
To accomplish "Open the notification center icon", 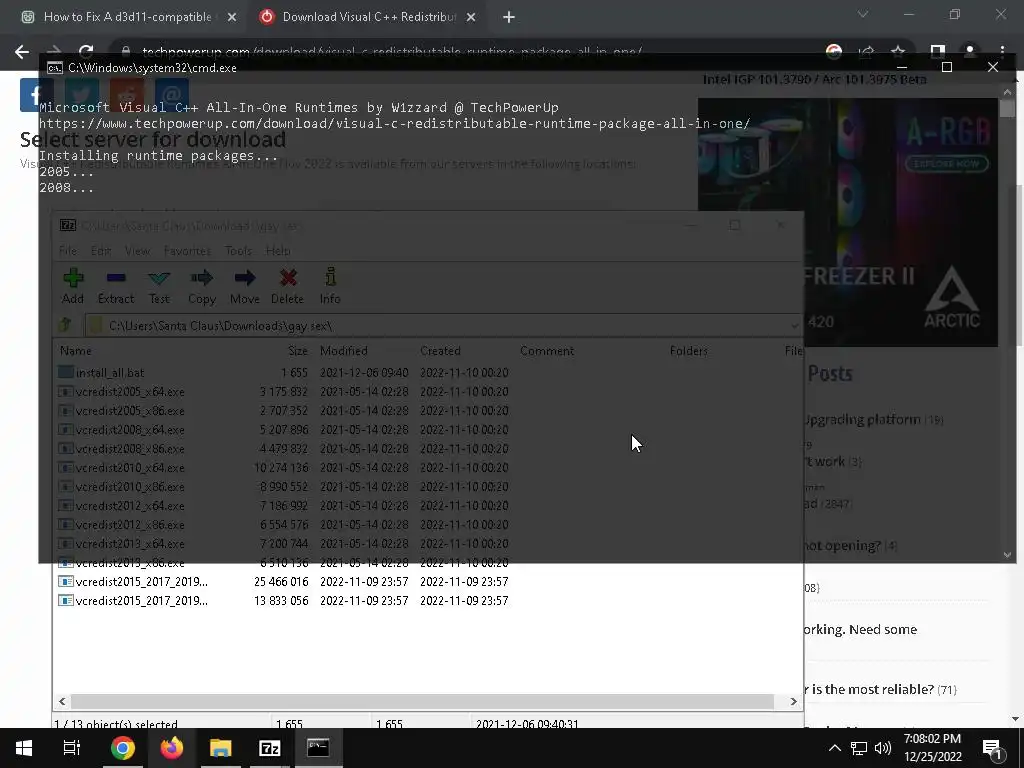I will pyautogui.click(x=993, y=748).
